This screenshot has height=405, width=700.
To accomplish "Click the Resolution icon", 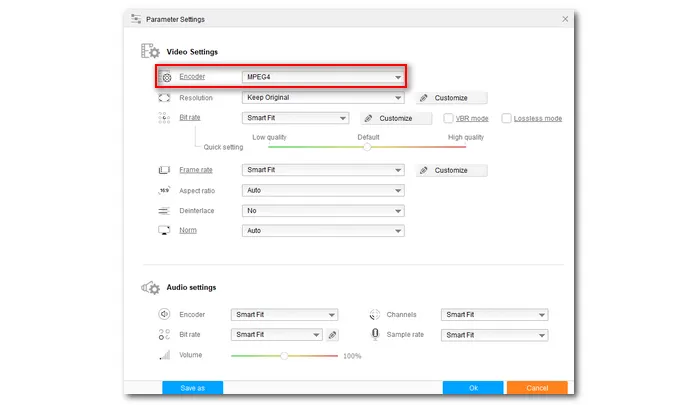I will coord(165,98).
